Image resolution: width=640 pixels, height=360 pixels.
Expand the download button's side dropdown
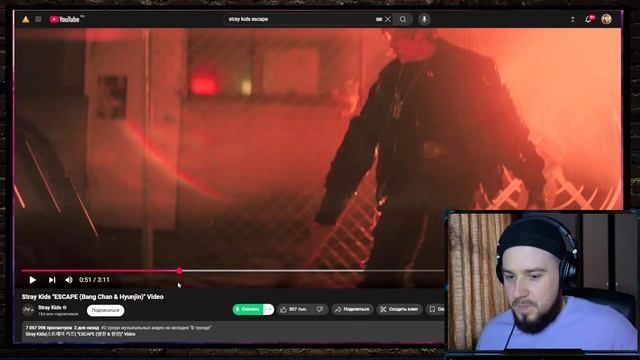[269, 309]
